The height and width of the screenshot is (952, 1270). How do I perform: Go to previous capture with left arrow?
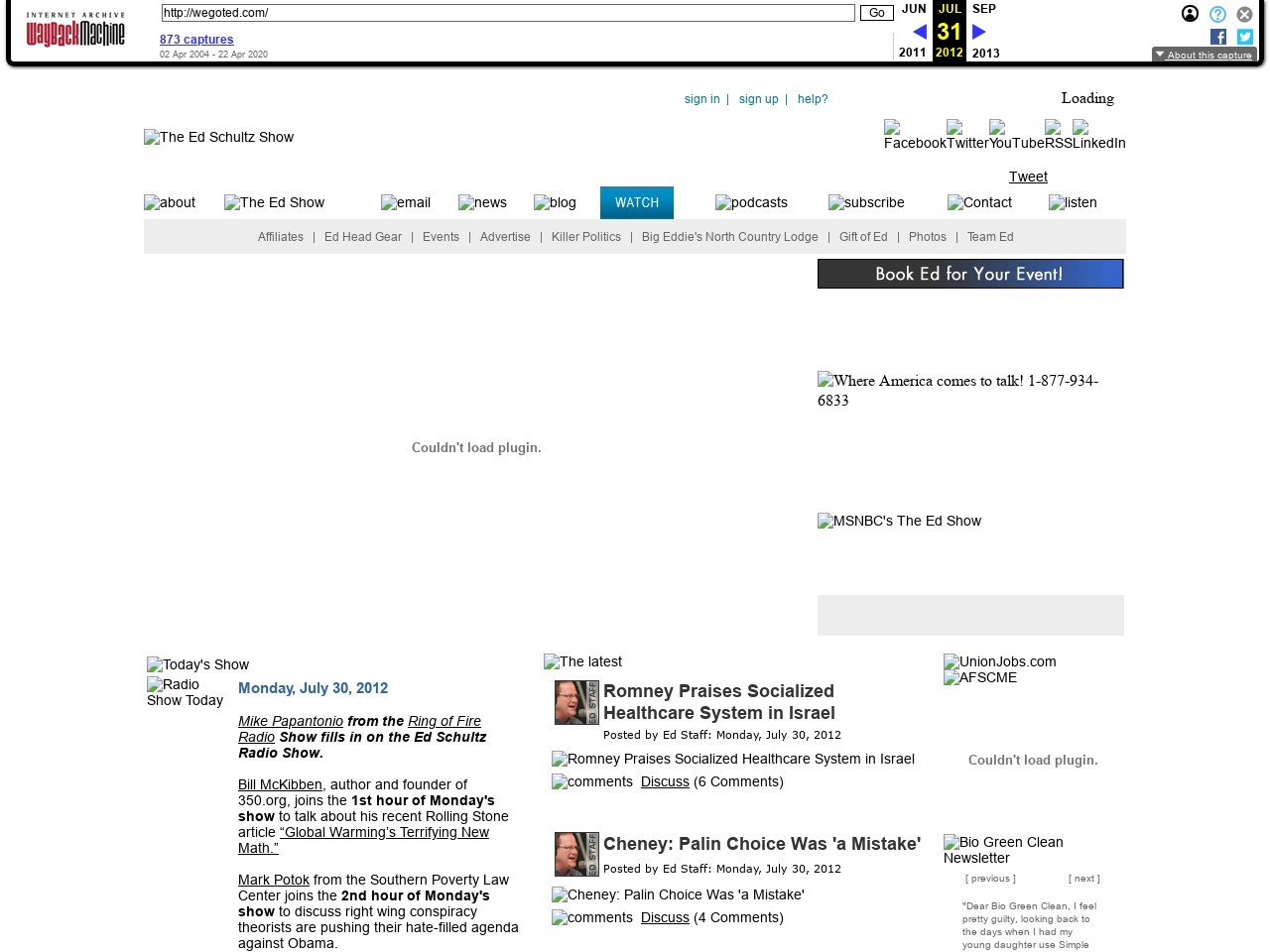pyautogui.click(x=919, y=32)
